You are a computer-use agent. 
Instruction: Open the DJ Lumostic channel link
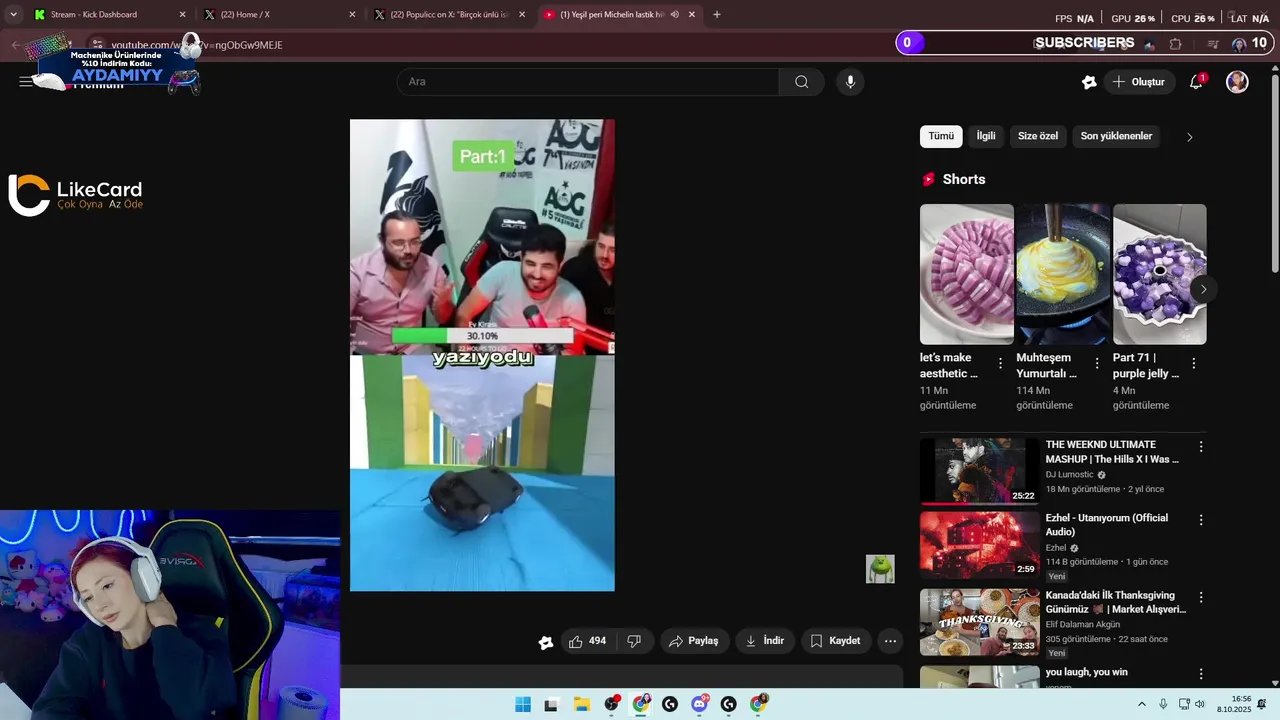(x=1070, y=475)
